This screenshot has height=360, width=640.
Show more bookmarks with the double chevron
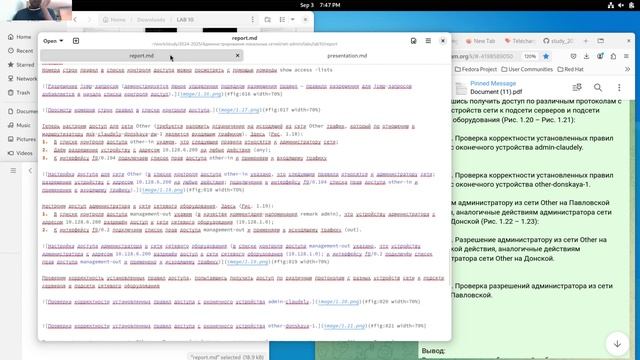627,69
